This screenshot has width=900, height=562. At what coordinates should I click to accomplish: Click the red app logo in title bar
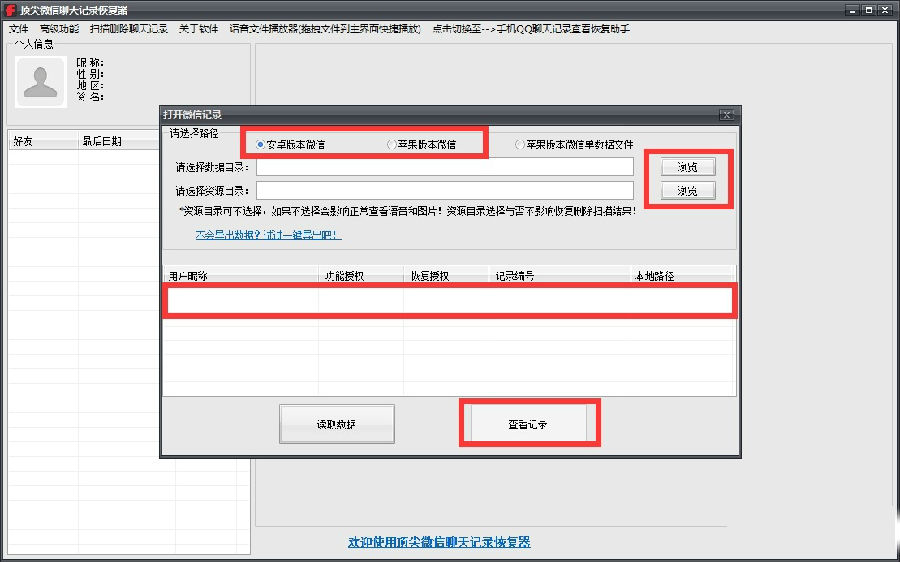pyautogui.click(x=10, y=10)
